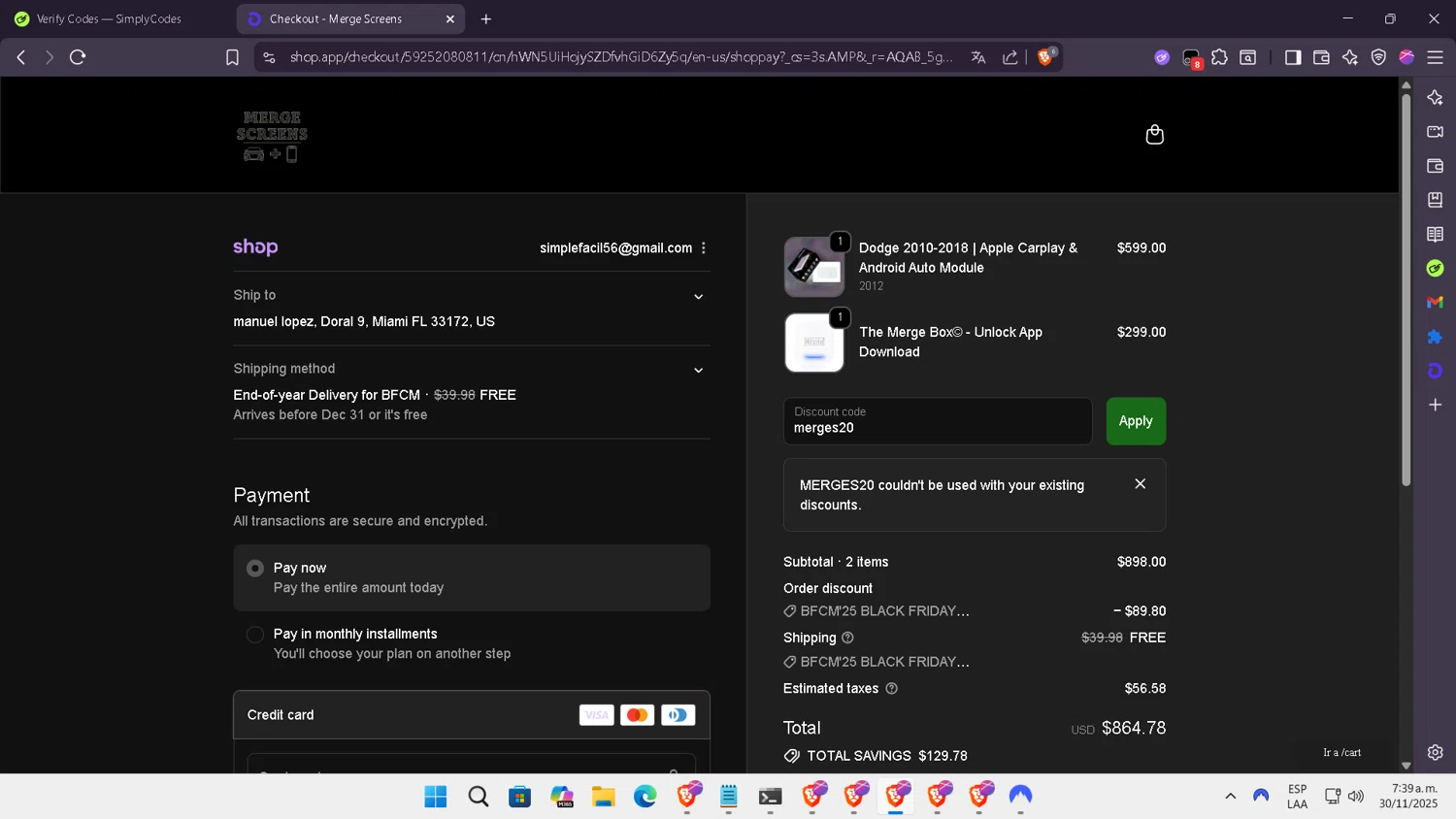Click the Ir a /cart link

click(x=1341, y=752)
